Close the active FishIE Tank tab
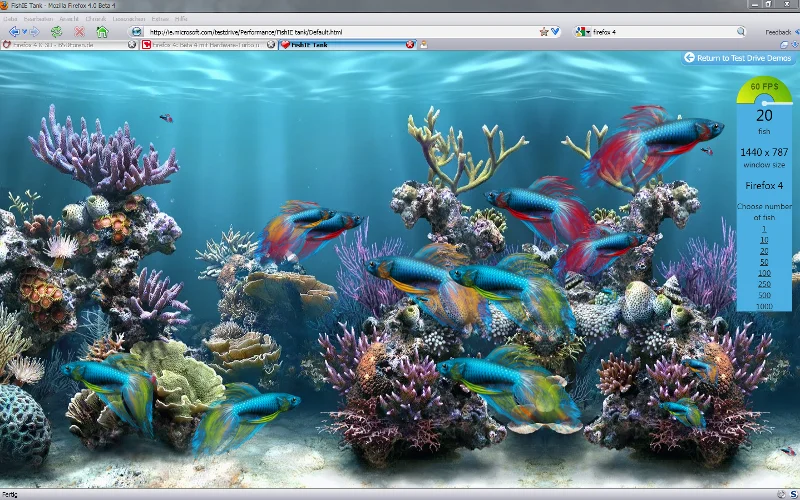This screenshot has height=500, width=800. [410, 45]
